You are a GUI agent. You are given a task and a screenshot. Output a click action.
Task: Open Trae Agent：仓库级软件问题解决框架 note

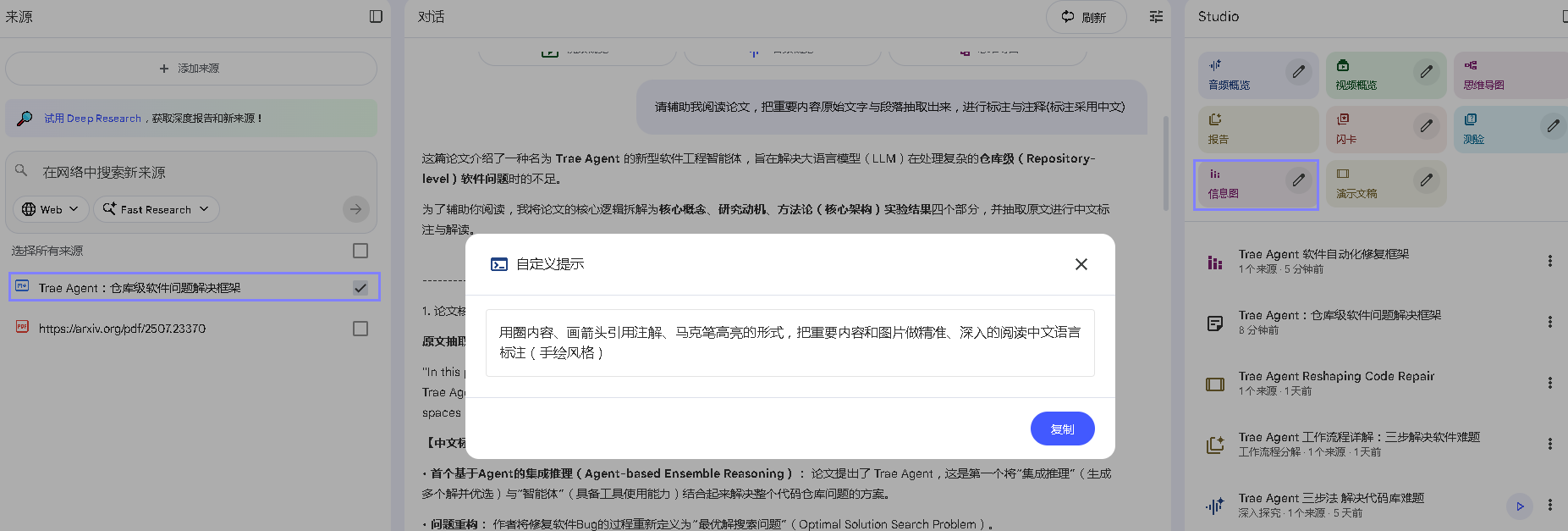coord(1340,322)
